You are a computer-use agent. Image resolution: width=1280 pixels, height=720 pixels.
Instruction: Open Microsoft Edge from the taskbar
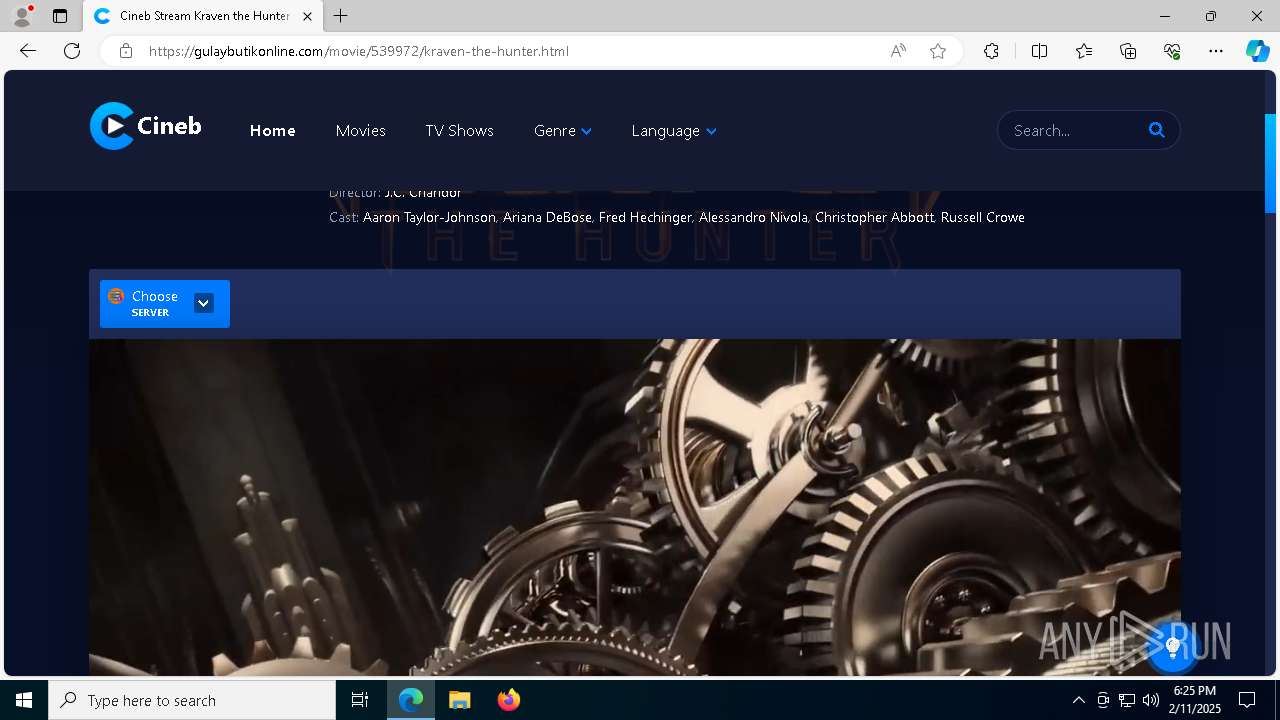[x=411, y=700]
